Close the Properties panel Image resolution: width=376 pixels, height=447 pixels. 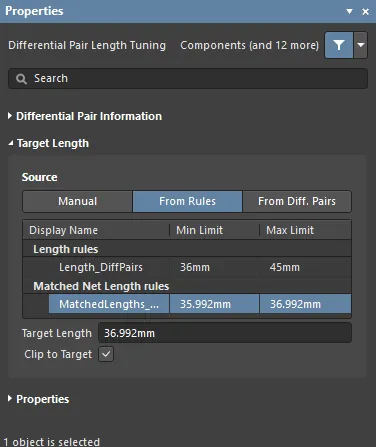pyautogui.click(x=365, y=12)
